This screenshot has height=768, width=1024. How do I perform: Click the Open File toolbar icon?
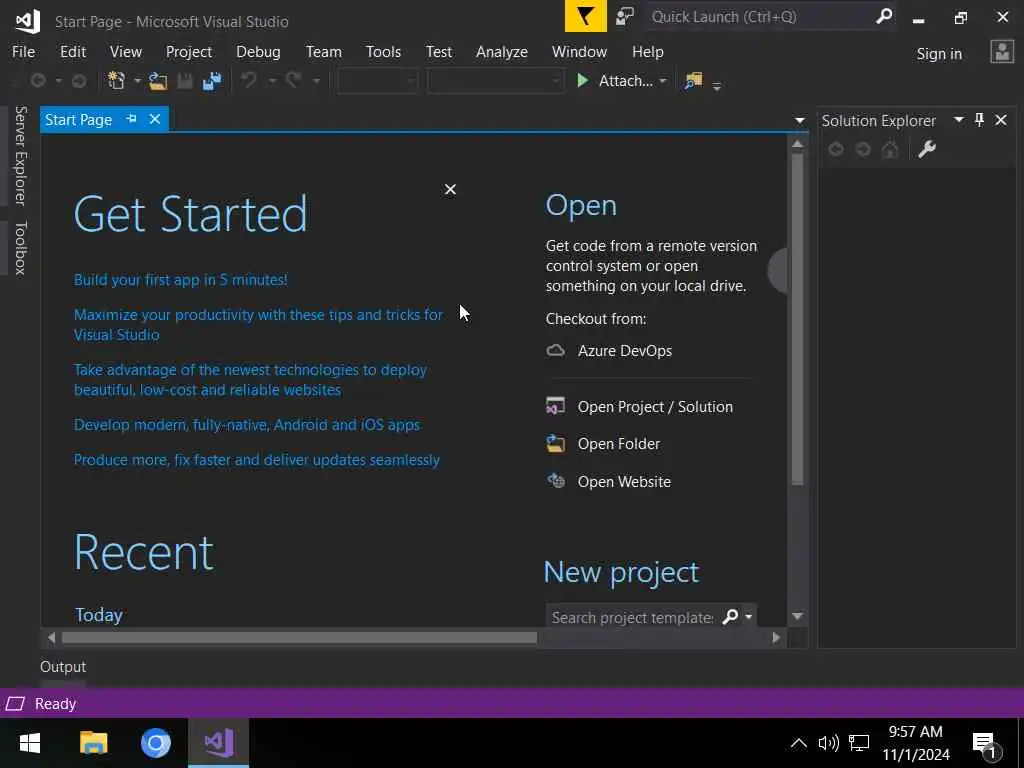(x=158, y=81)
